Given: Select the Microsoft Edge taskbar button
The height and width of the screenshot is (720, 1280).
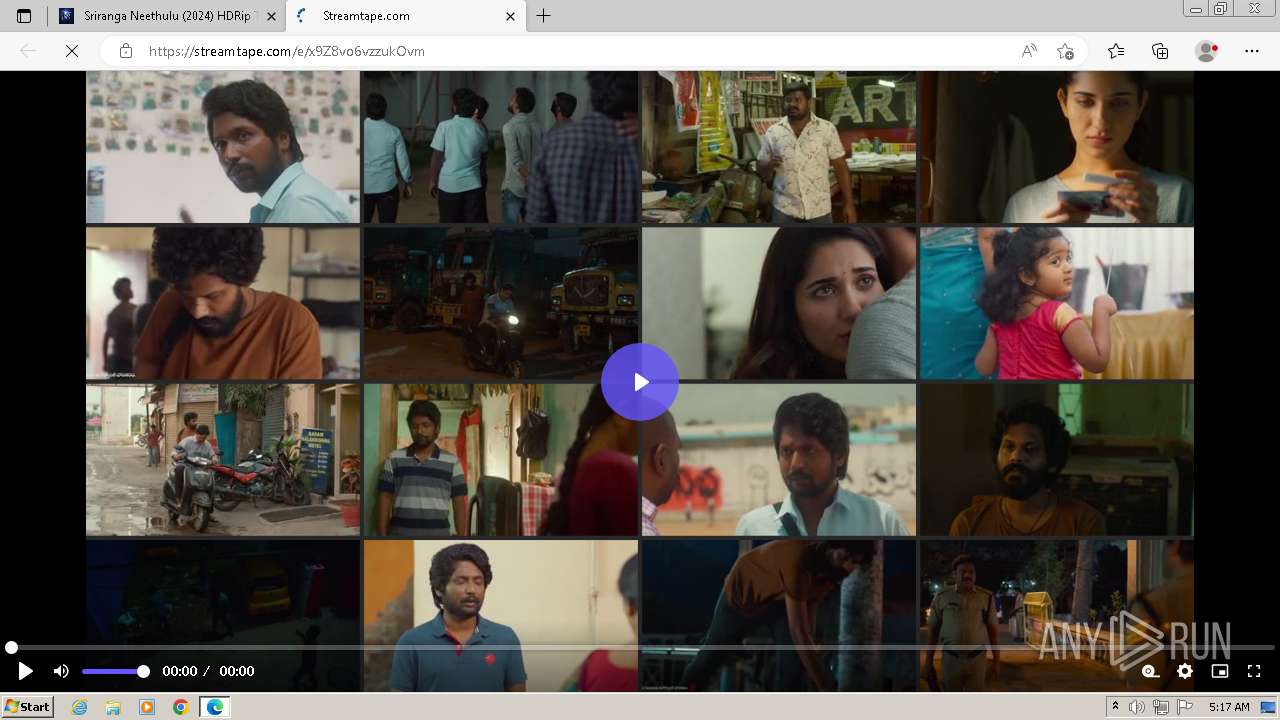Looking at the screenshot, I should pos(215,707).
